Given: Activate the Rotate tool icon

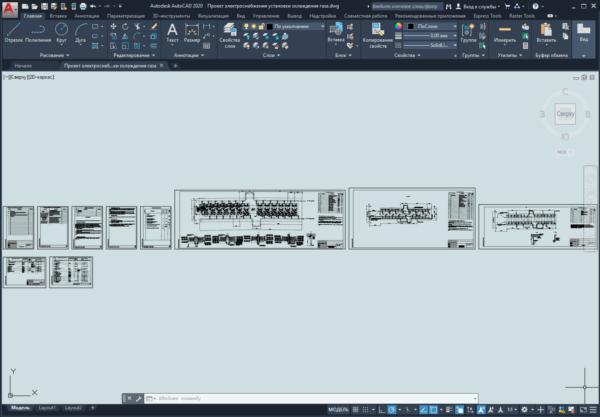Looking at the screenshot, I should (125, 26).
